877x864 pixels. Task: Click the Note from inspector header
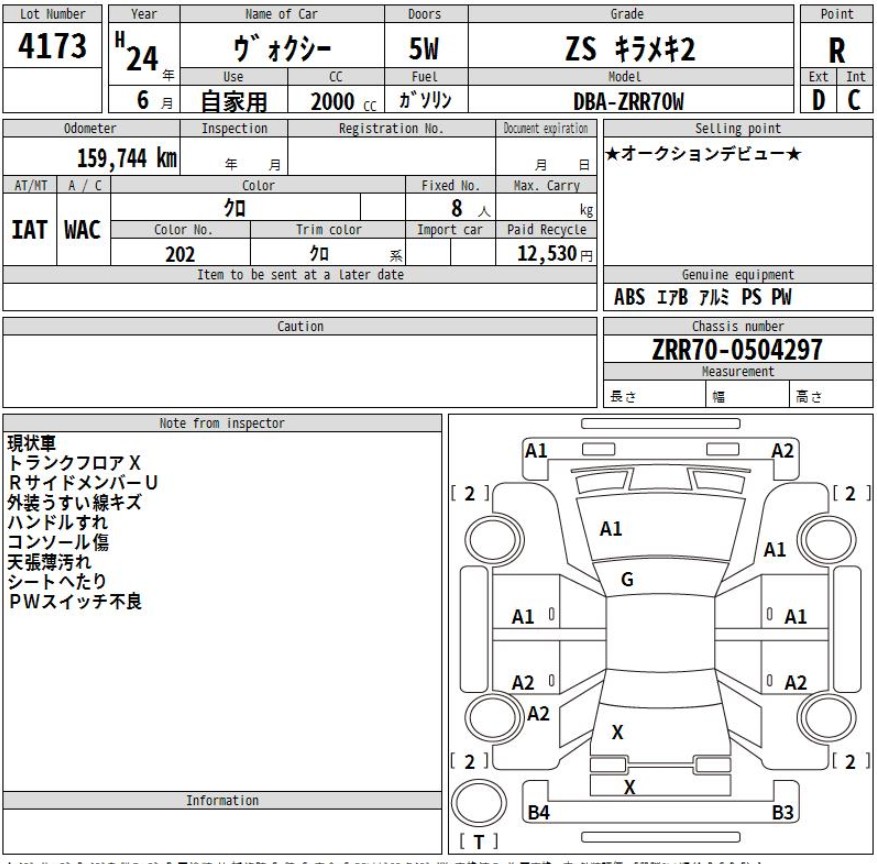click(x=222, y=424)
